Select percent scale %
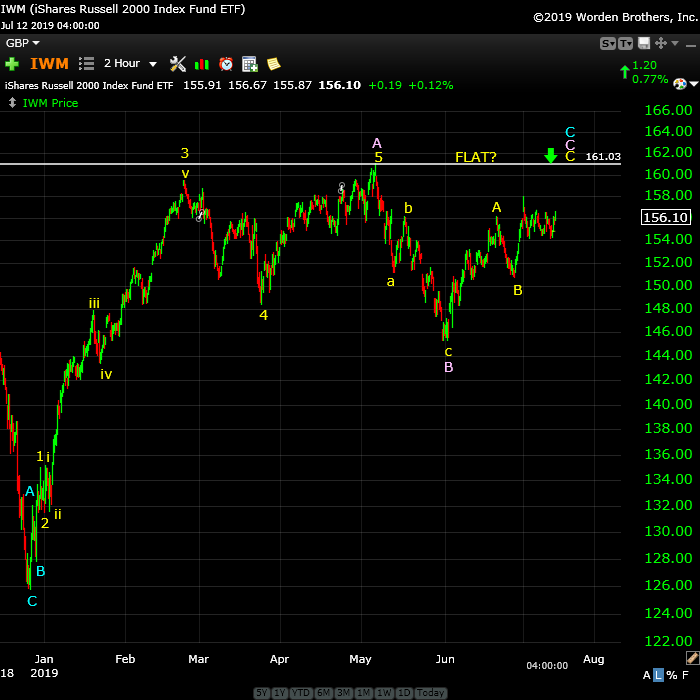The height and width of the screenshot is (700, 700). (x=671, y=675)
